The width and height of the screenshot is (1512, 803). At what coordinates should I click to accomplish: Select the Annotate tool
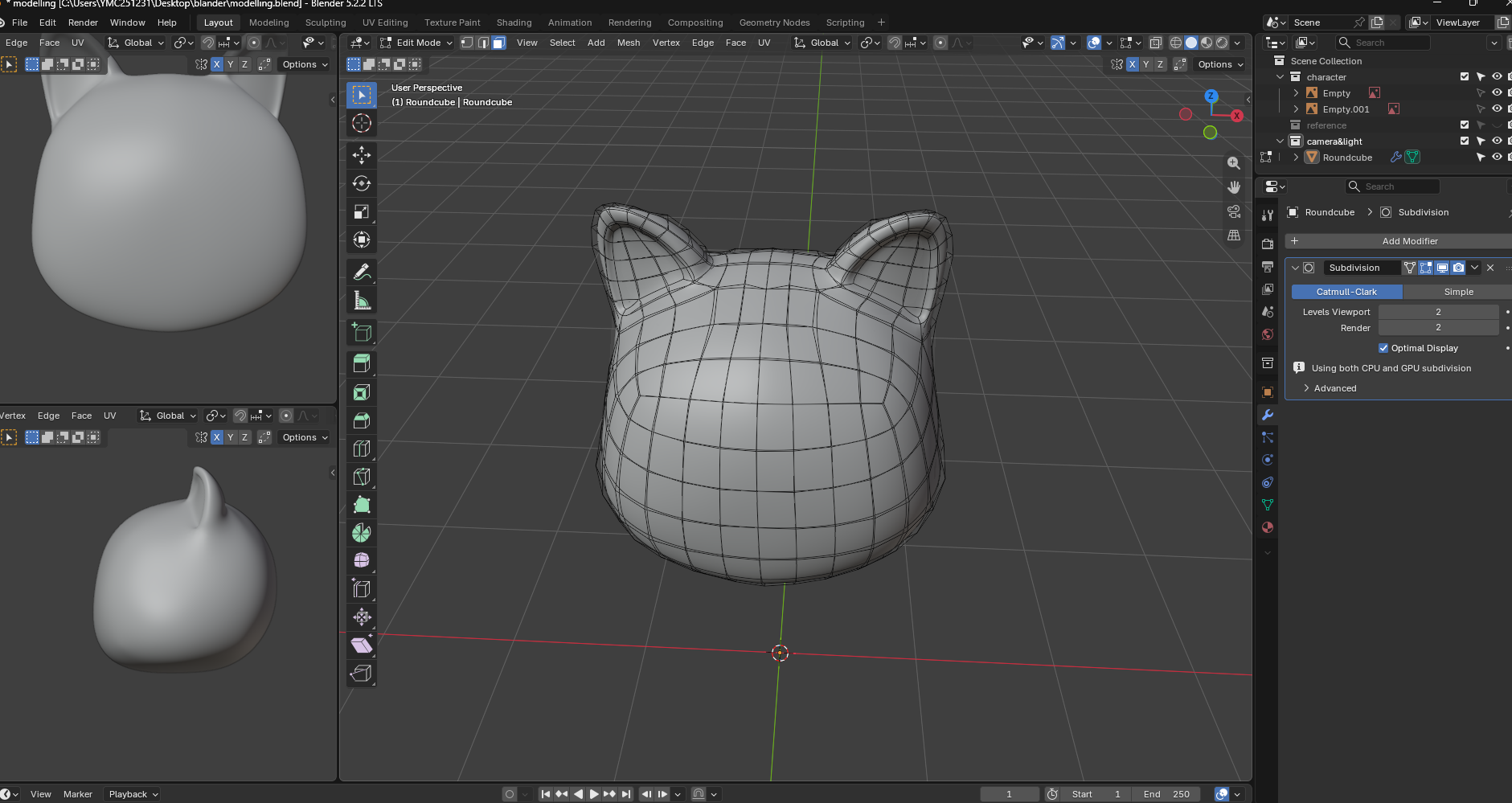pyautogui.click(x=362, y=272)
